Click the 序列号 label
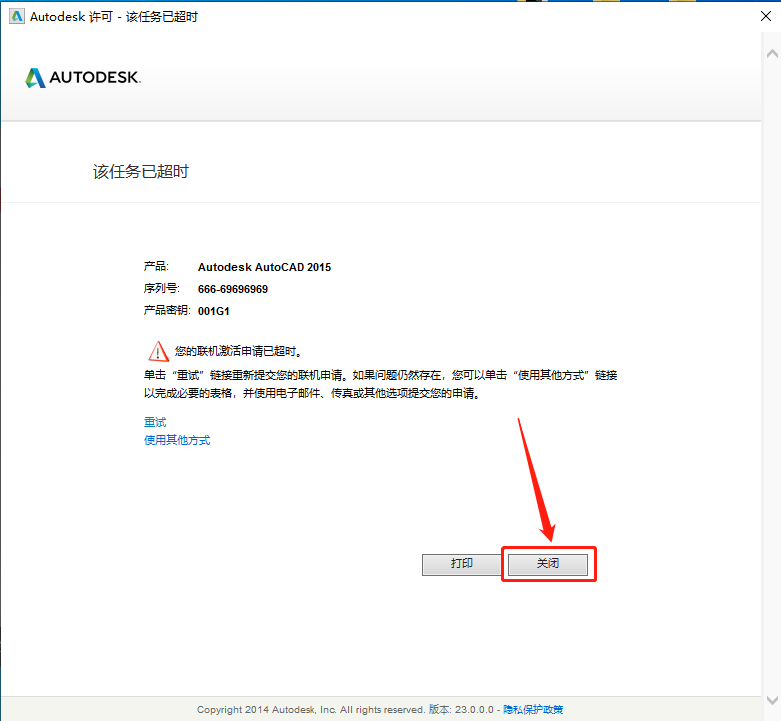The width and height of the screenshot is (781, 721). 161,289
